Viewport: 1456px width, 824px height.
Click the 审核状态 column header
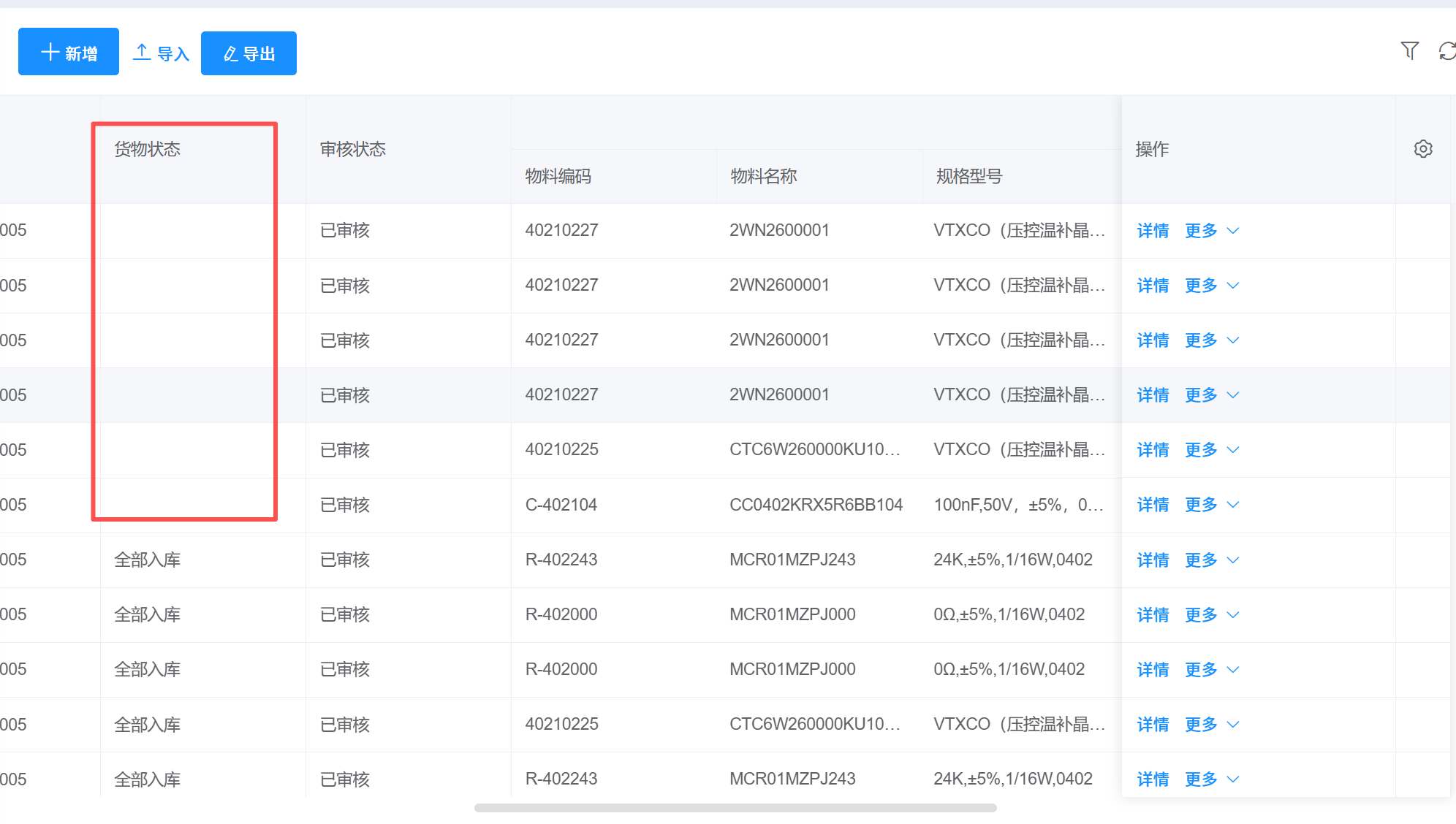pyautogui.click(x=353, y=149)
